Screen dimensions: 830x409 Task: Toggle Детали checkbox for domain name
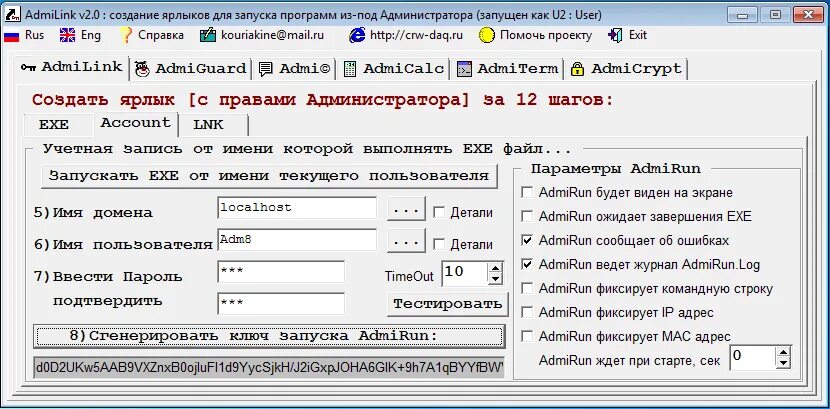[439, 212]
